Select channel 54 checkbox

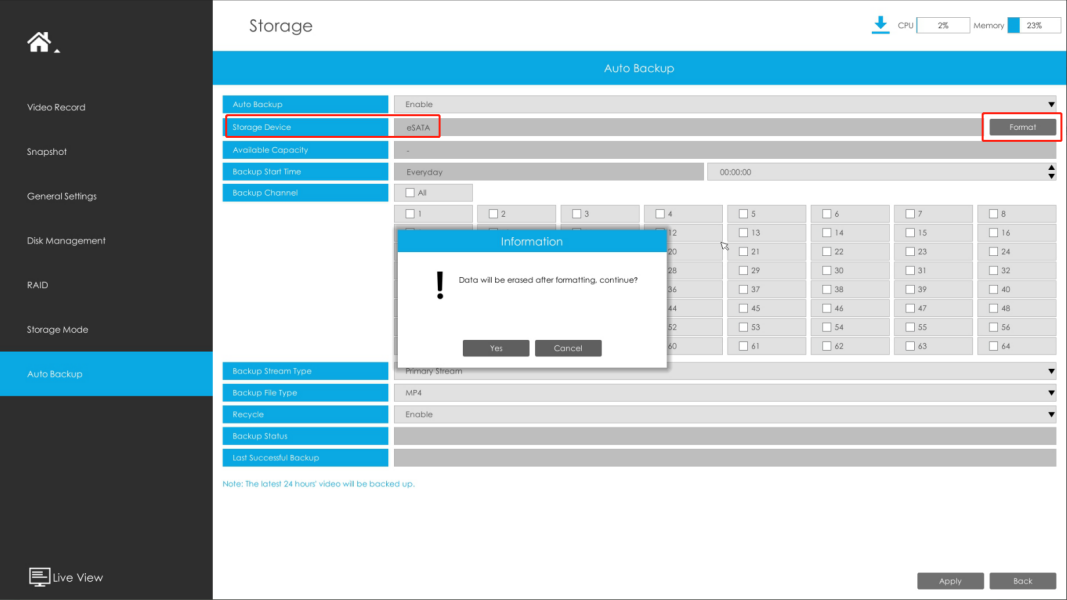[x=827, y=327]
